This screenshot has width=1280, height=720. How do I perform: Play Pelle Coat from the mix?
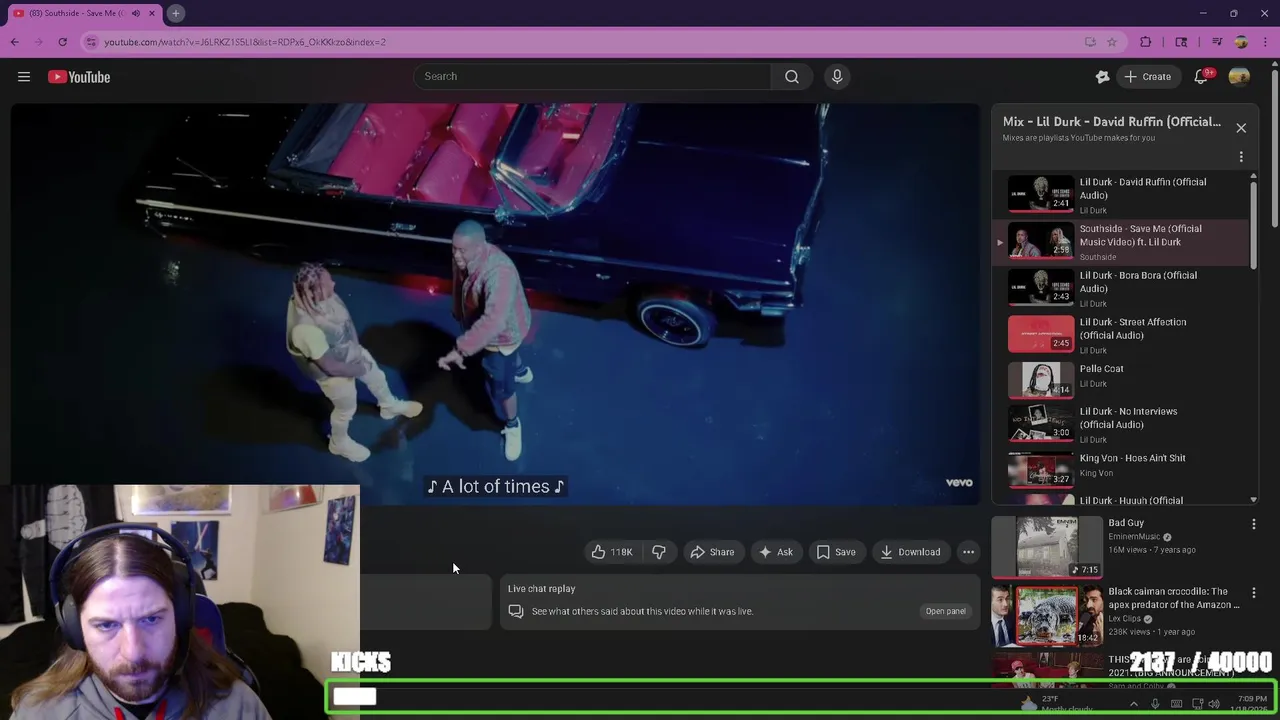coord(1121,381)
